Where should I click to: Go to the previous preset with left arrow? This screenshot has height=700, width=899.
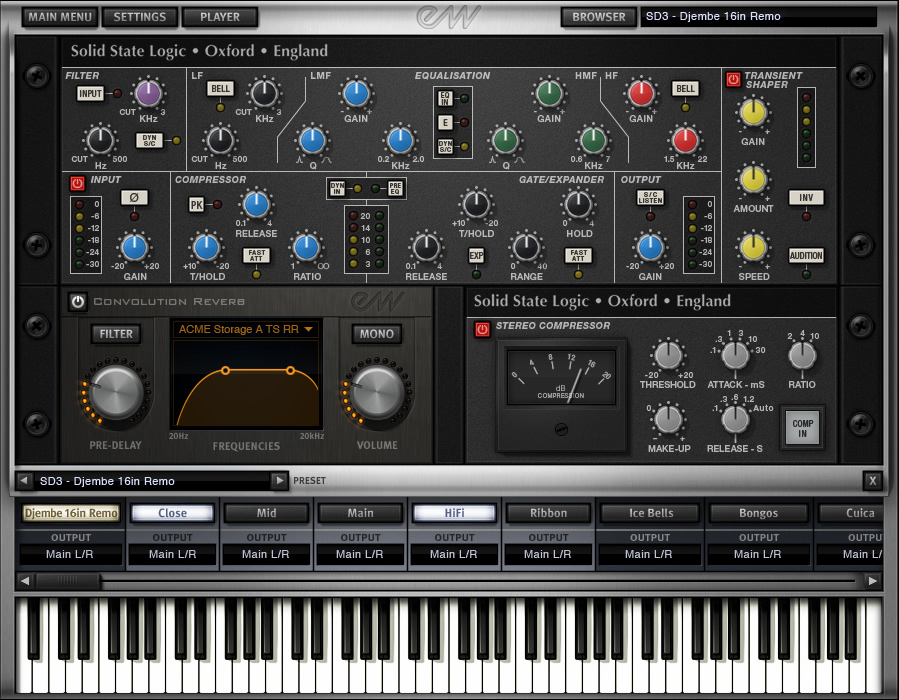click(24, 480)
